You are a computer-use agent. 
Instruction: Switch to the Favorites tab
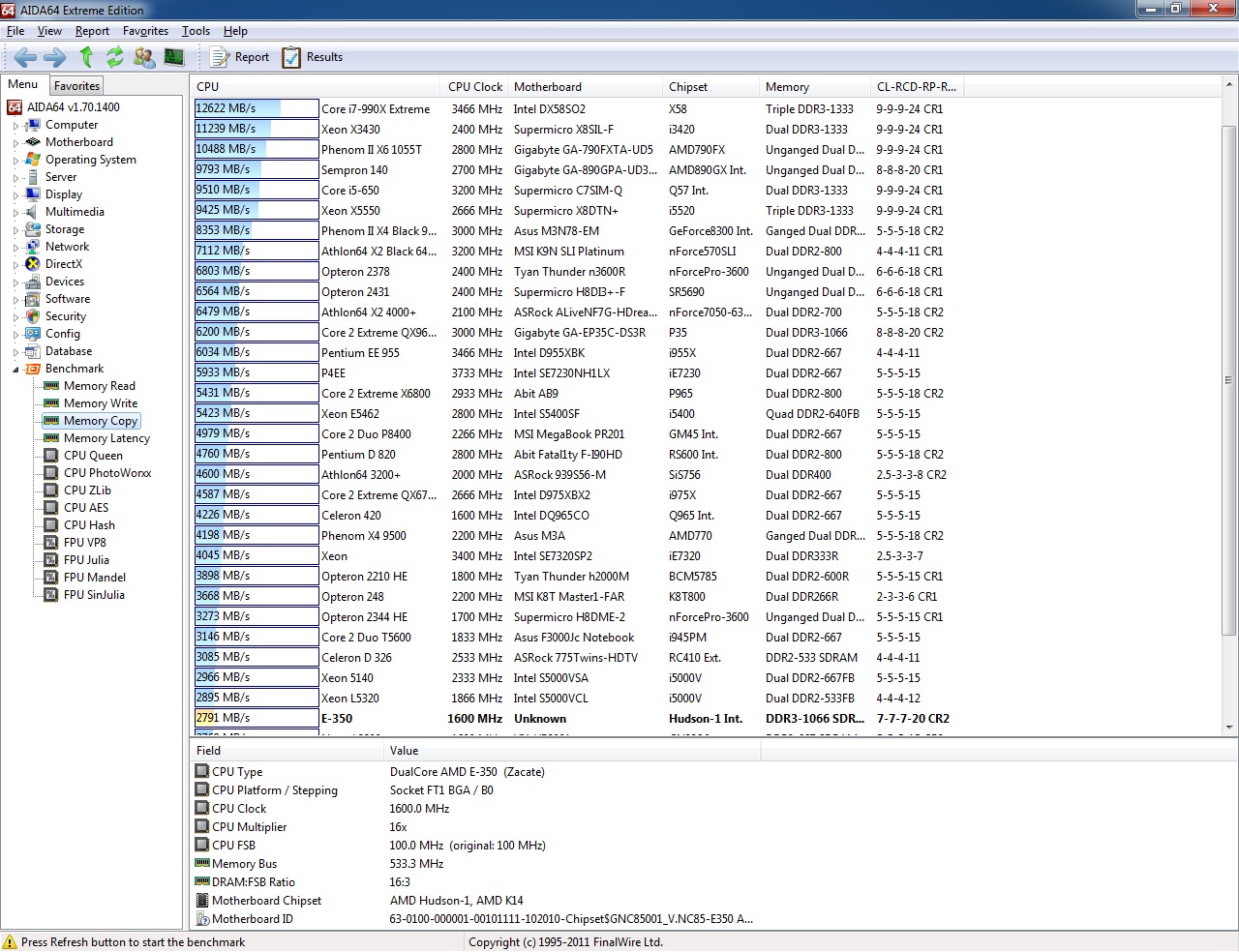click(76, 86)
